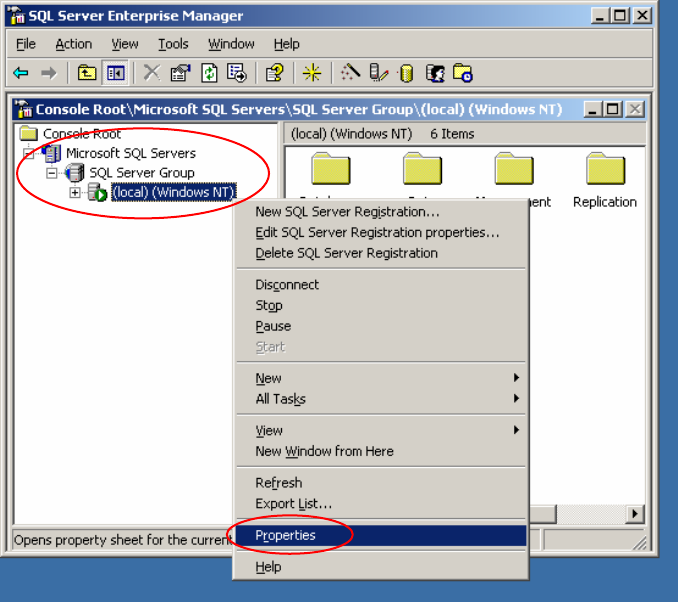Click the (local) server running-status icon
678x602 pixels.
(97, 192)
